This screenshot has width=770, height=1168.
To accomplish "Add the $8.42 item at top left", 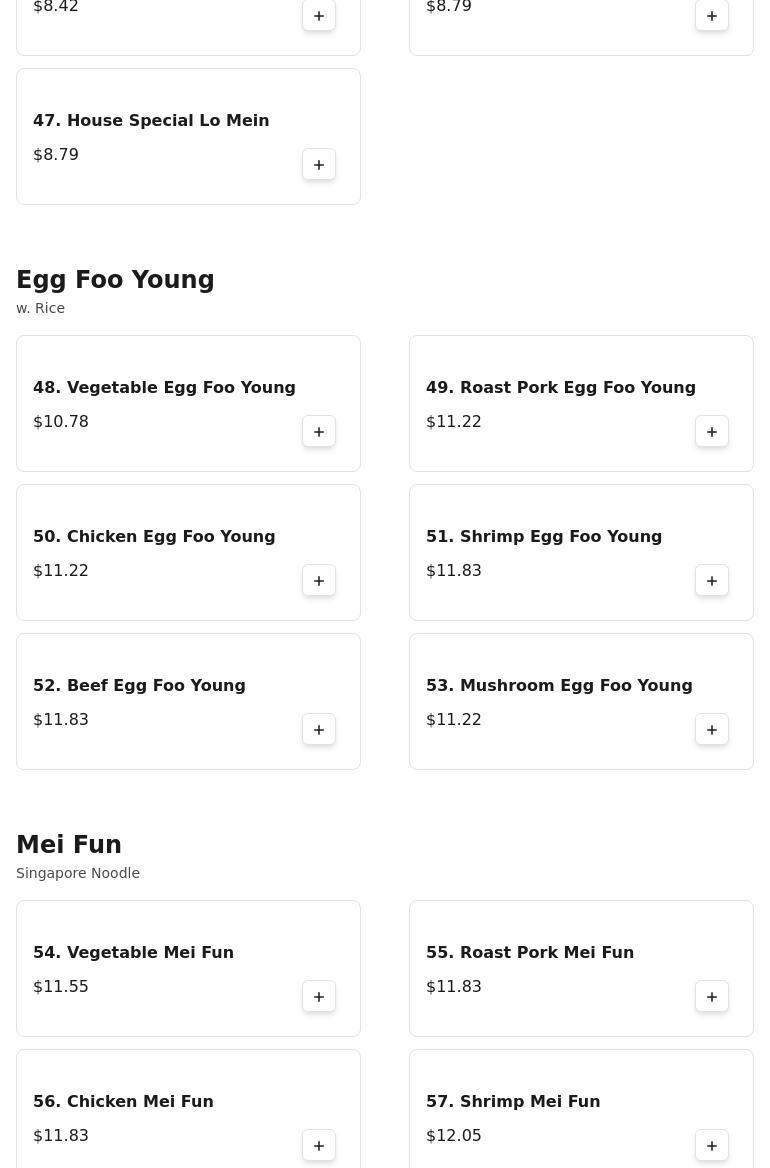I will tap(319, 16).
